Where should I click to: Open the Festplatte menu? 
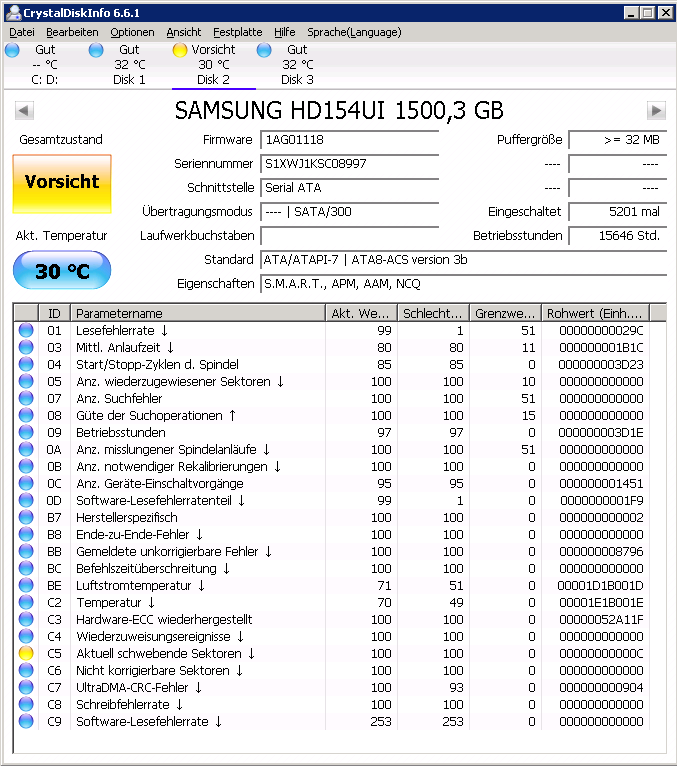click(x=238, y=32)
